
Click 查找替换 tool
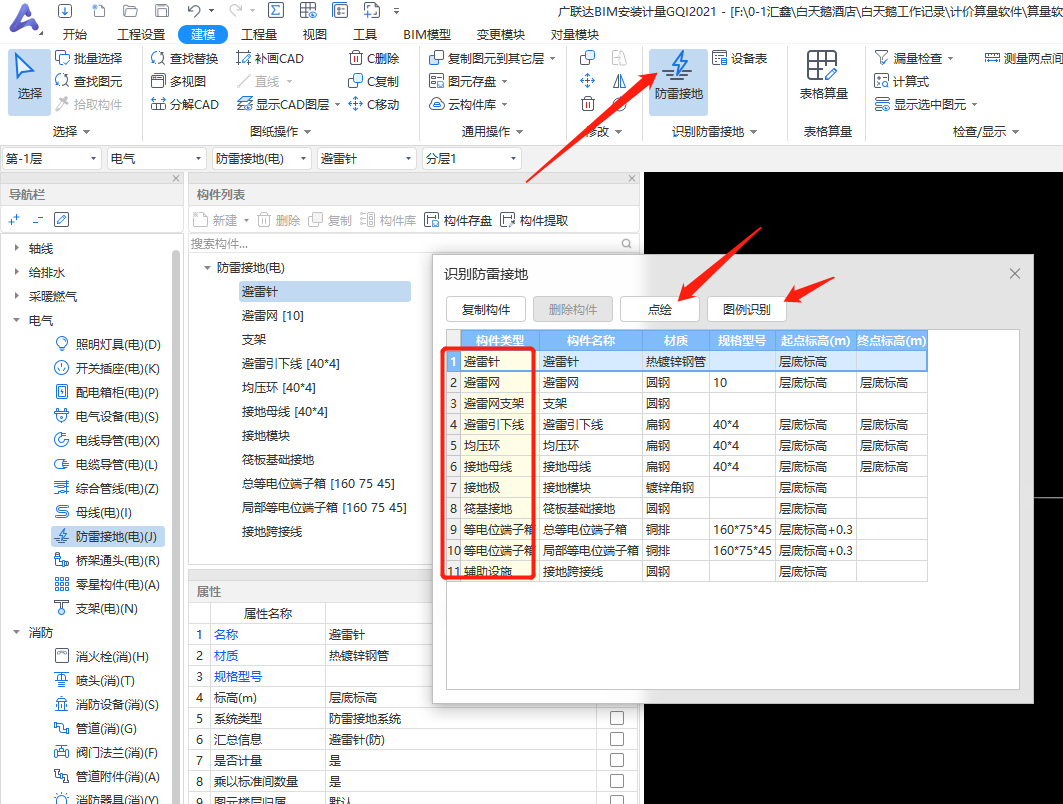click(184, 58)
